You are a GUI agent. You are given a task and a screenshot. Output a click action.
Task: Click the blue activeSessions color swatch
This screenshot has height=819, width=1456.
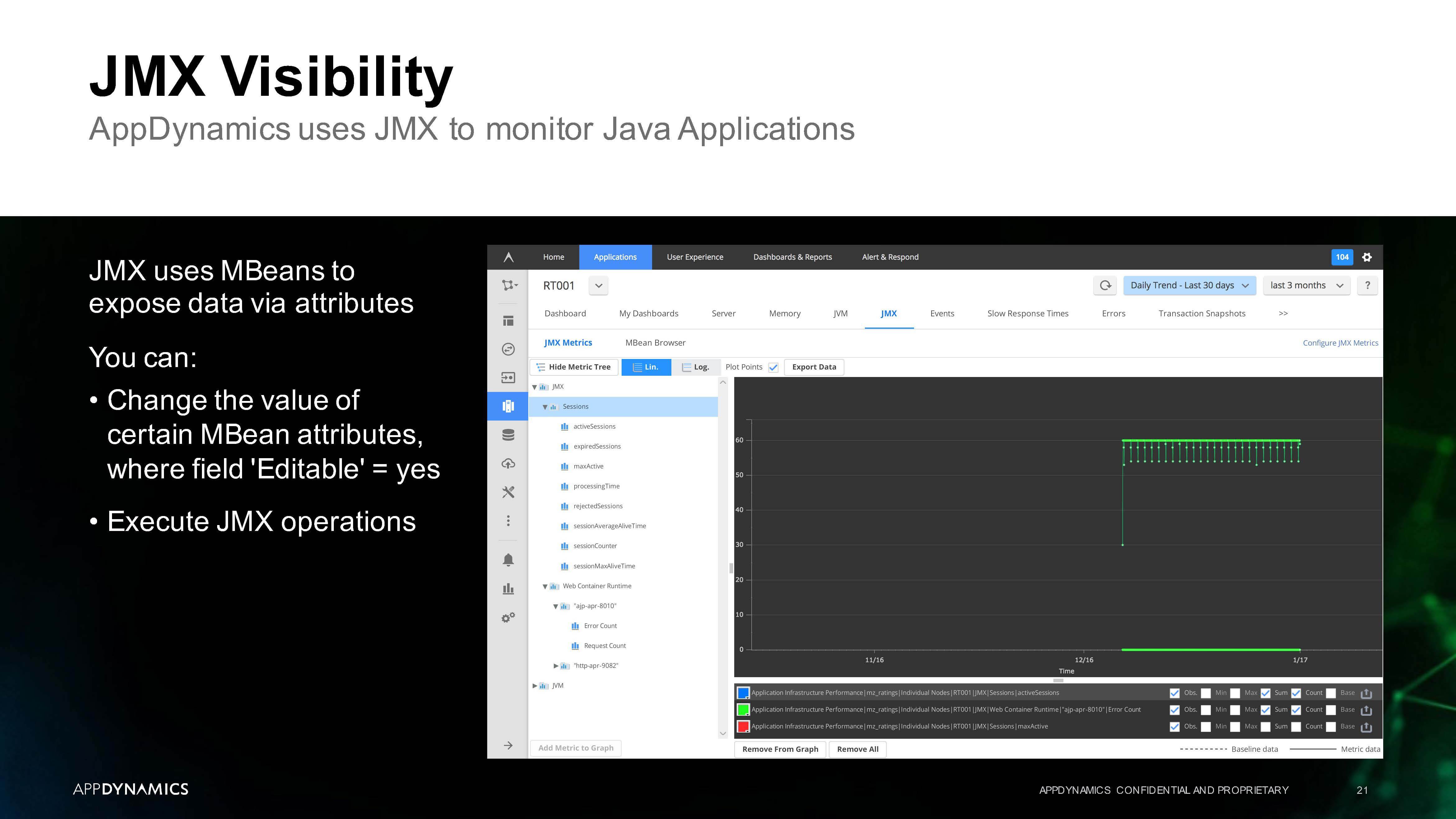(743, 693)
